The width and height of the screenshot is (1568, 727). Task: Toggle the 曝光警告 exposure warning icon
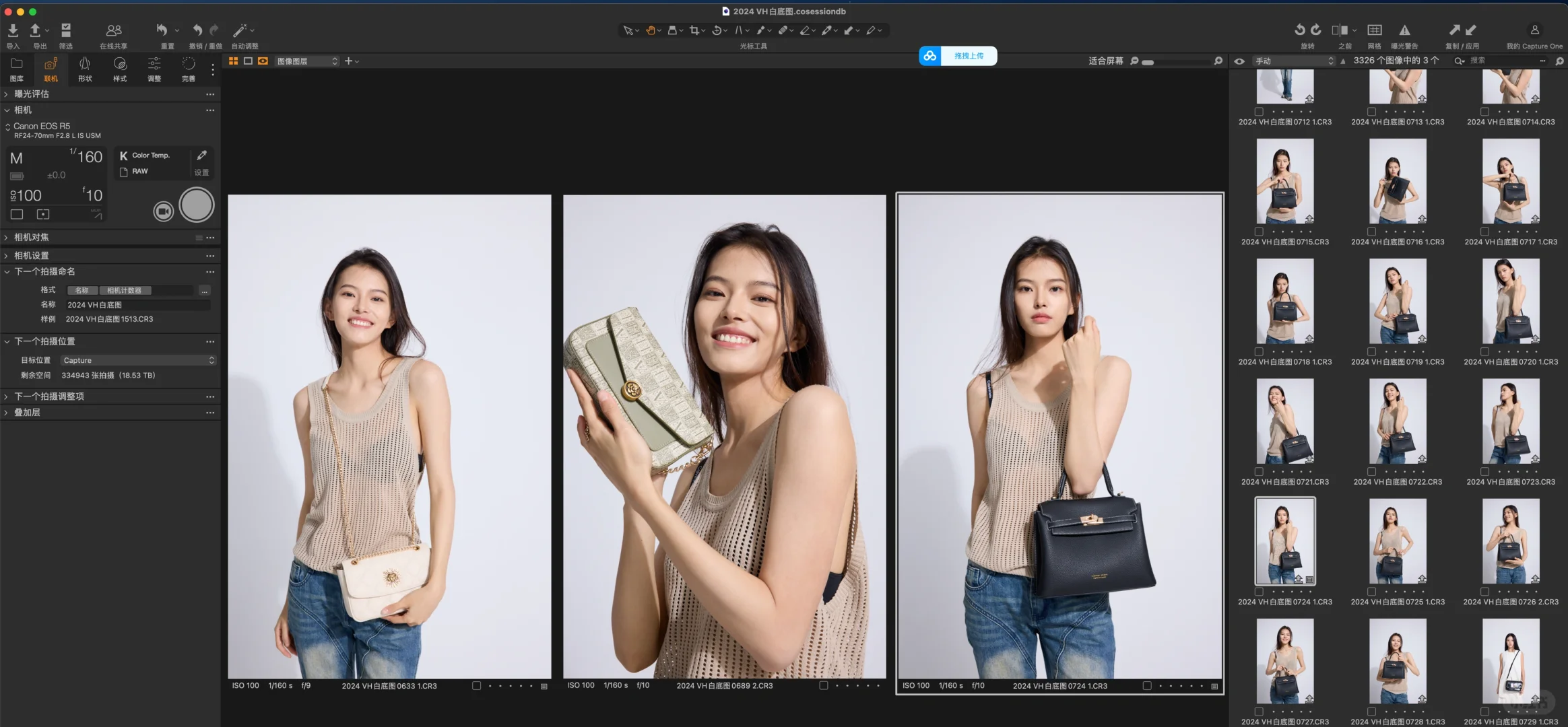(x=1404, y=30)
